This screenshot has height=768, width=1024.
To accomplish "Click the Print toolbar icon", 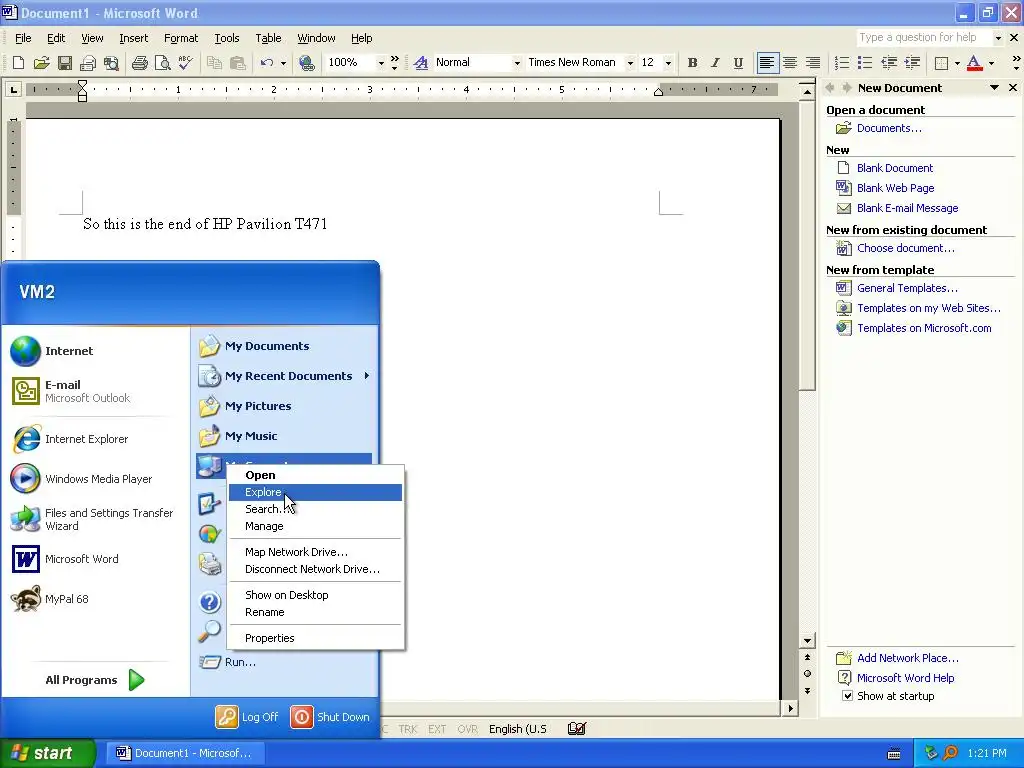I will 140,63.
